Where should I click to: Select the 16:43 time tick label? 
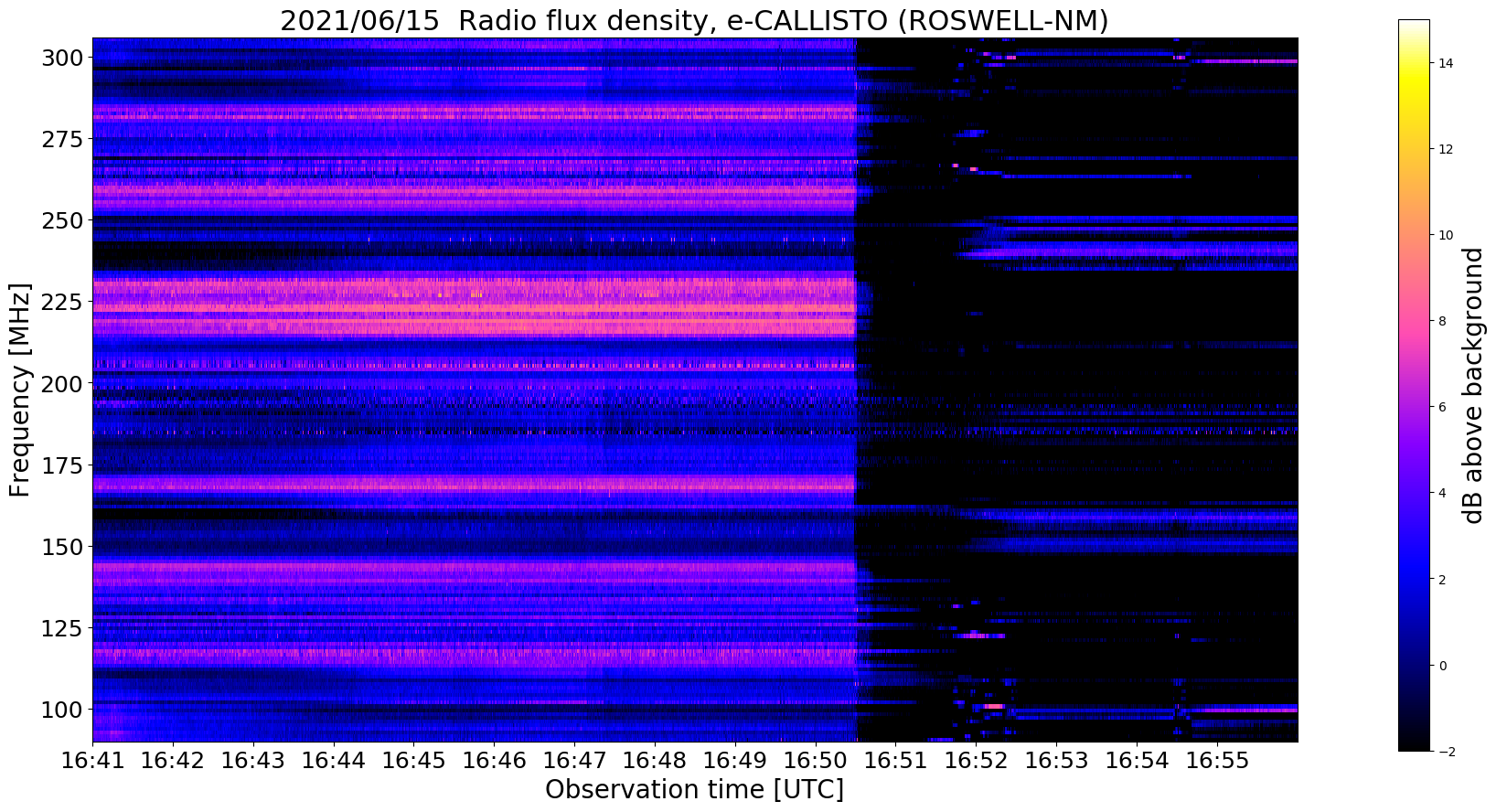253,761
